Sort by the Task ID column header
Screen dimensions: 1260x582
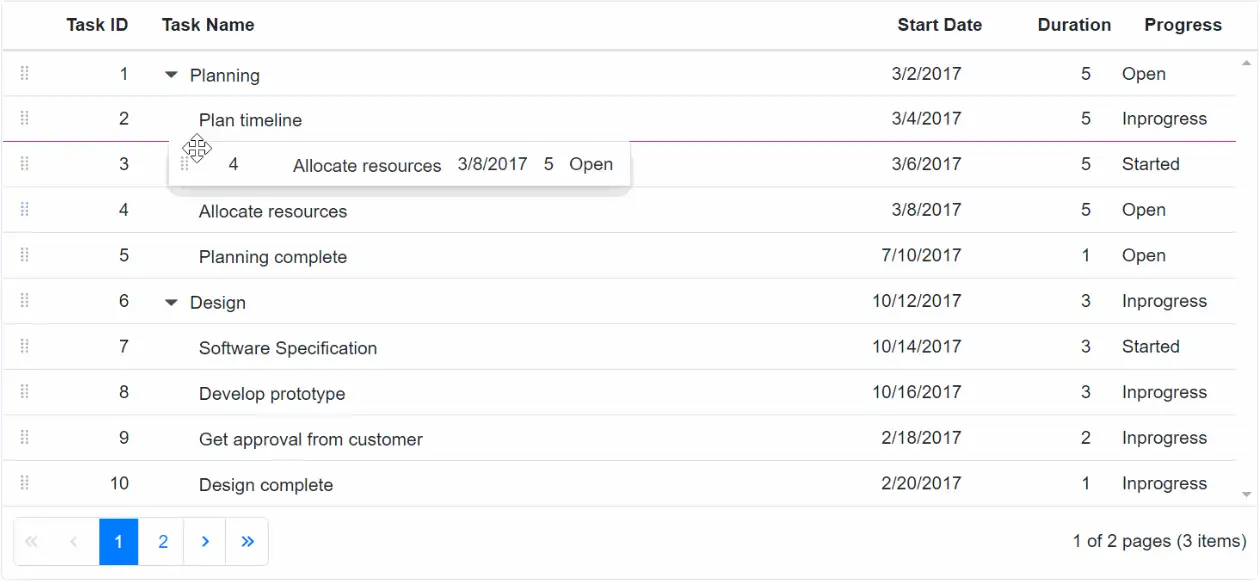pos(97,24)
